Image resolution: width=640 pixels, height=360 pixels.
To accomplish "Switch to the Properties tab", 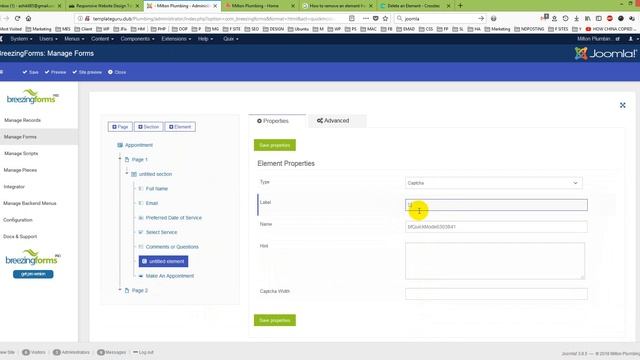I will [x=277, y=121].
